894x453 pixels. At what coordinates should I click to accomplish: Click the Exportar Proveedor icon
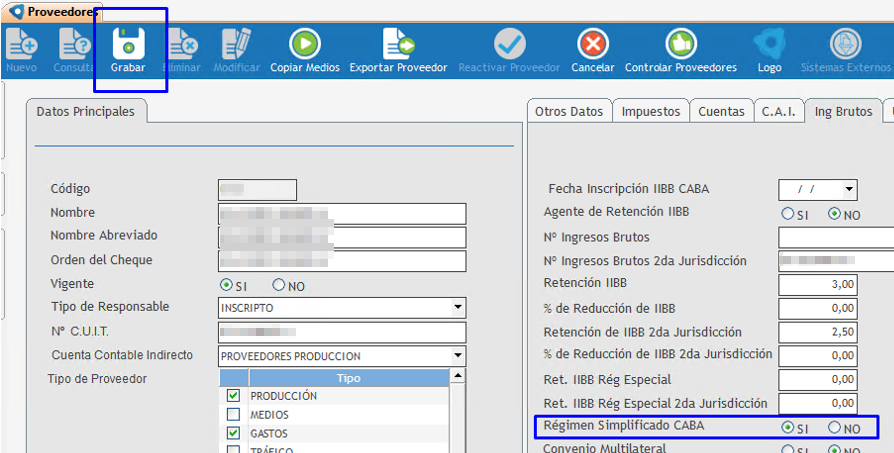pyautogui.click(x=398, y=44)
